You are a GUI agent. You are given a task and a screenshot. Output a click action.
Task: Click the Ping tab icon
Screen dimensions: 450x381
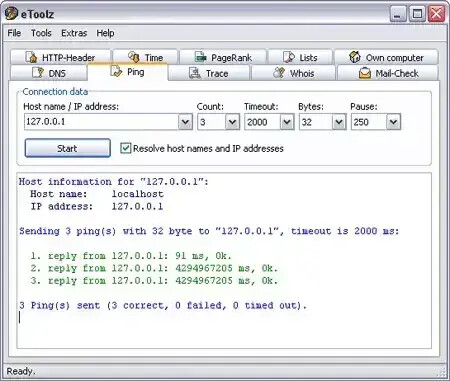coord(116,71)
